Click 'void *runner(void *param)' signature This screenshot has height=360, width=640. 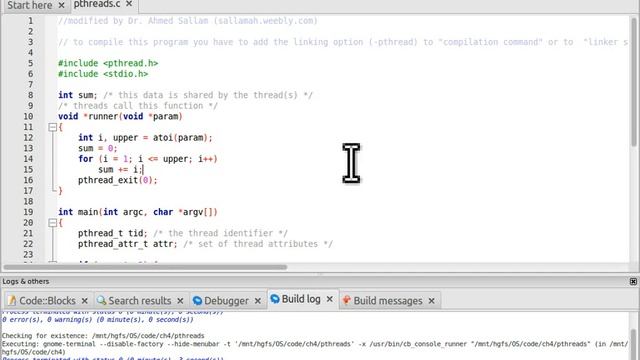click(120, 116)
